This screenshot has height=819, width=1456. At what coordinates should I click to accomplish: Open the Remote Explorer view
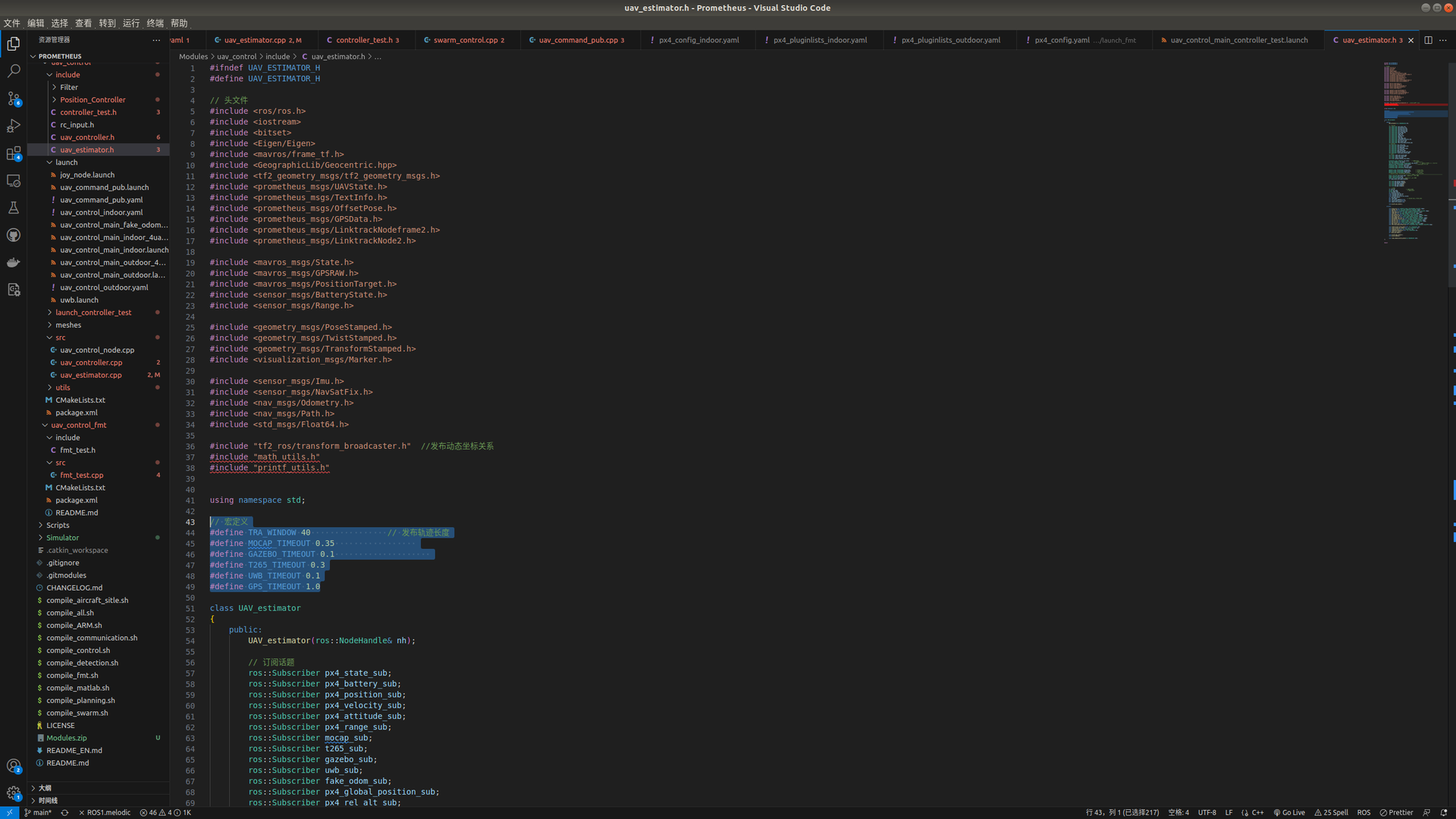[14, 180]
